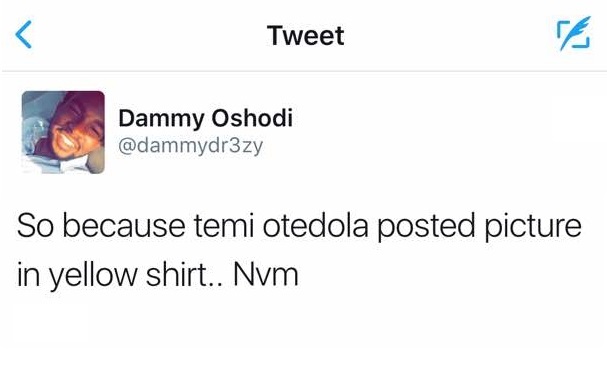Select the word "Nvm" in the tweet
Image resolution: width=607 pixels, height=367 pixels.
point(266,274)
